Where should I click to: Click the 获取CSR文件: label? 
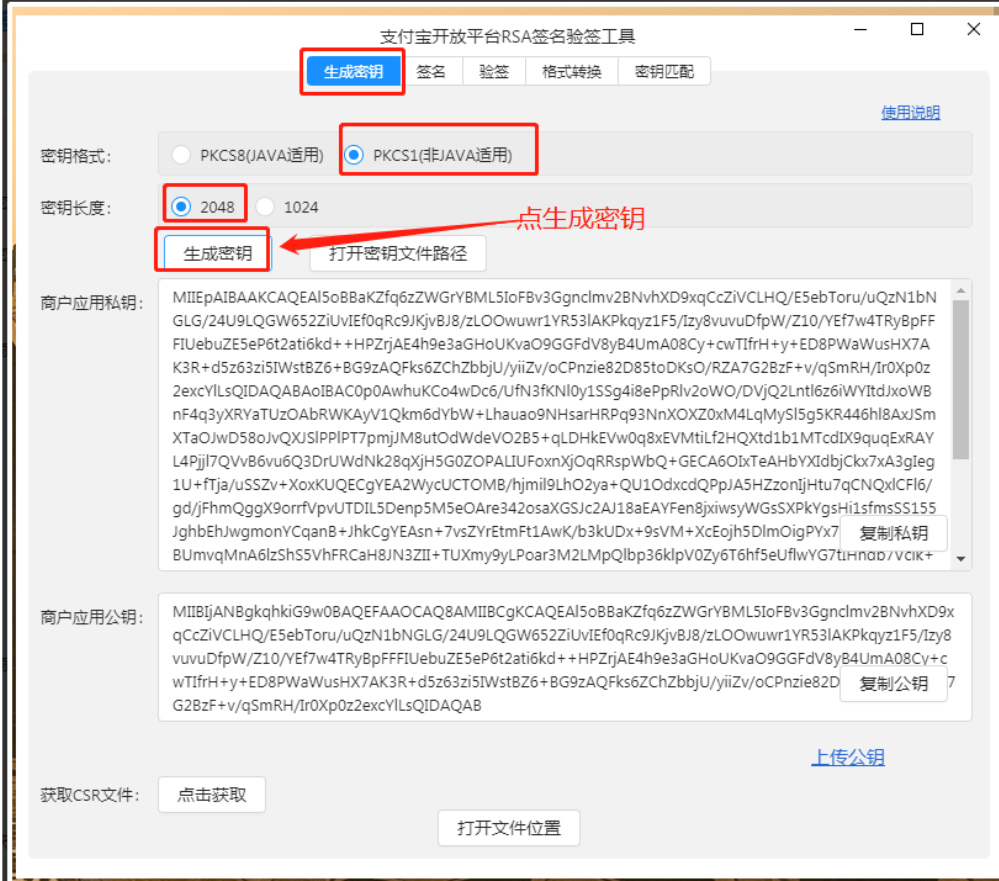tap(90, 794)
